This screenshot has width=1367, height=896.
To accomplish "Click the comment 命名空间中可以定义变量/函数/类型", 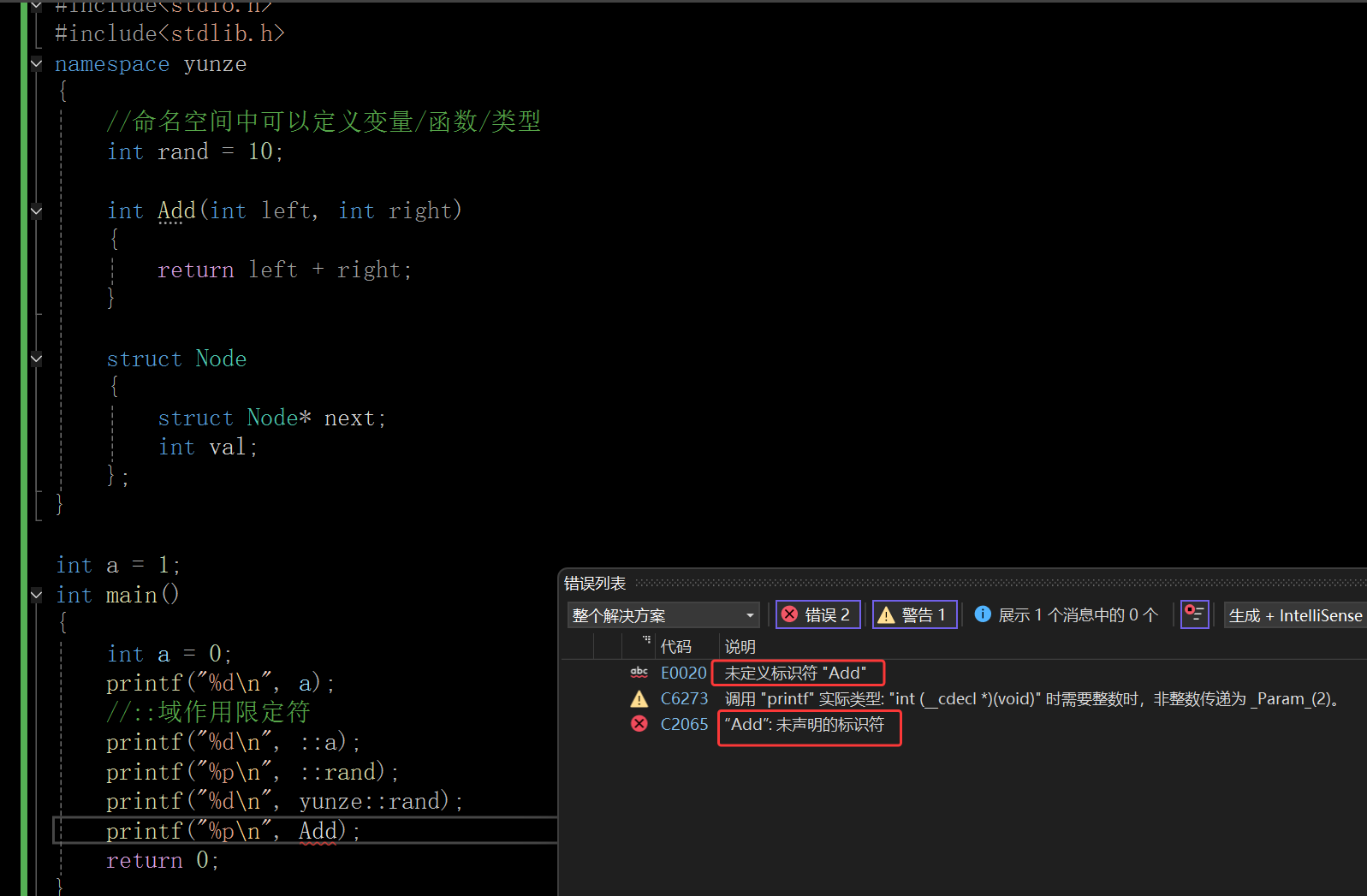I will [324, 122].
